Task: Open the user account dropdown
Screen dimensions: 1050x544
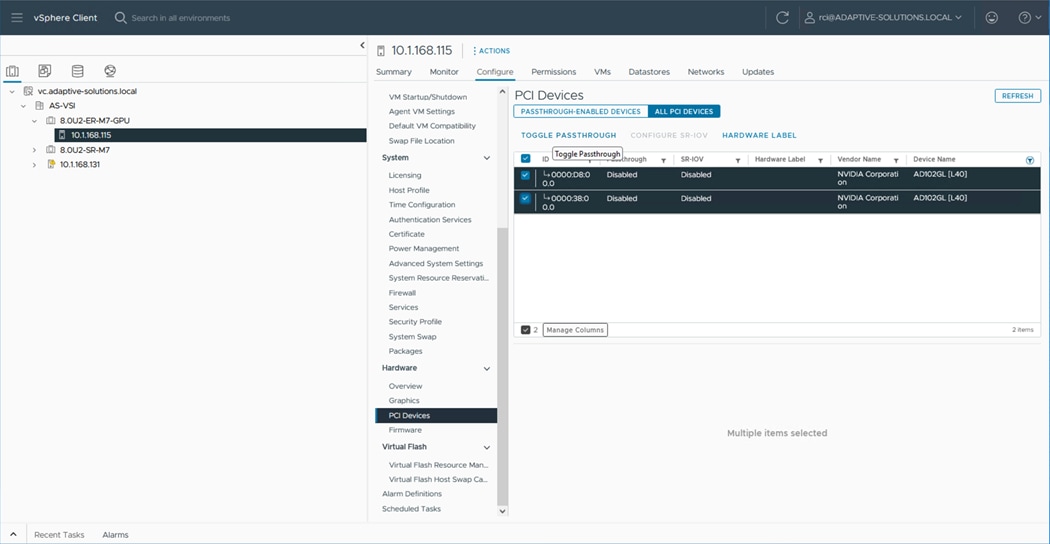Action: [x=883, y=17]
